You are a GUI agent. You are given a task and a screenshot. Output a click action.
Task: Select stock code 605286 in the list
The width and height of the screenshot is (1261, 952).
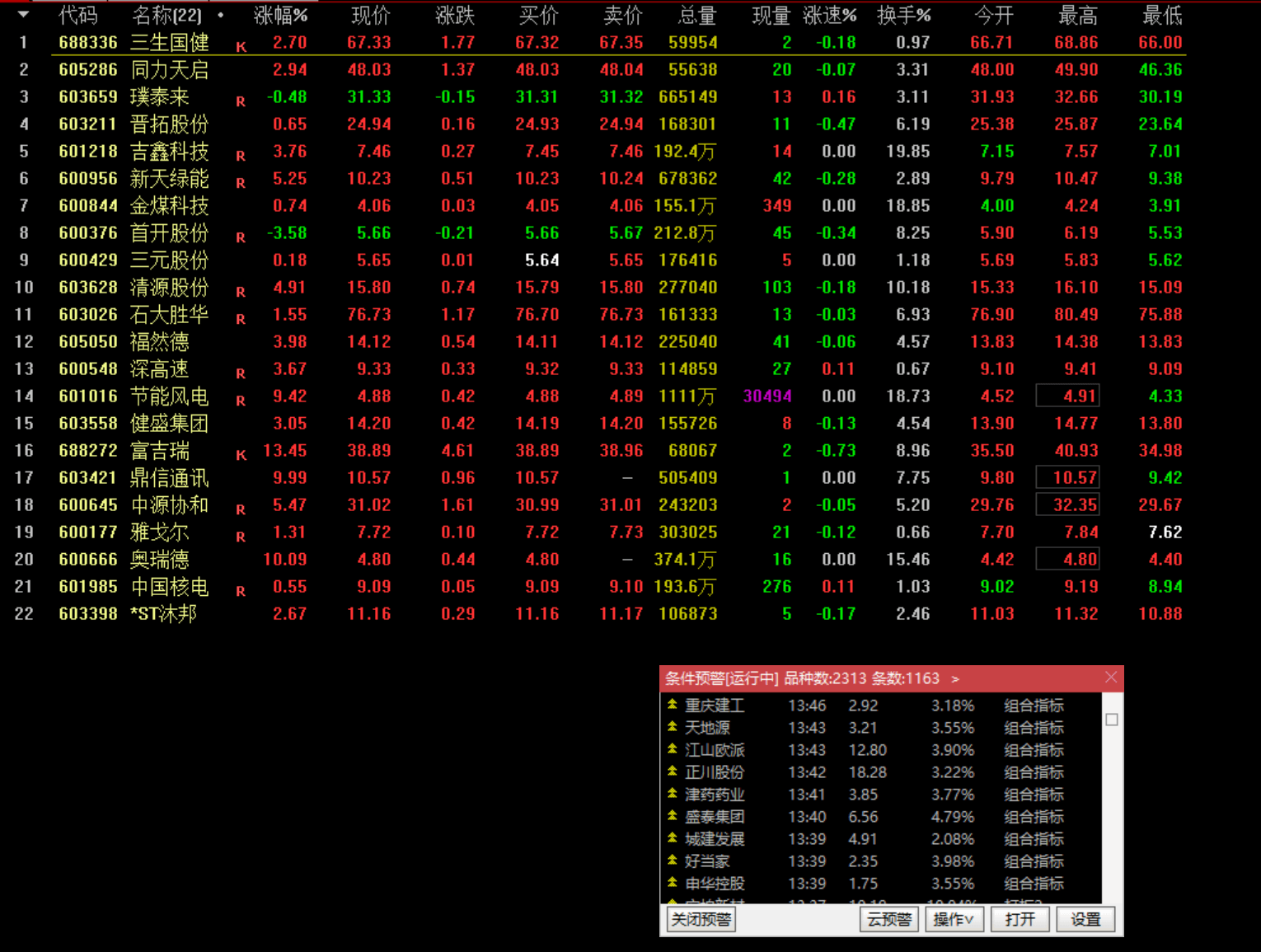tap(88, 69)
